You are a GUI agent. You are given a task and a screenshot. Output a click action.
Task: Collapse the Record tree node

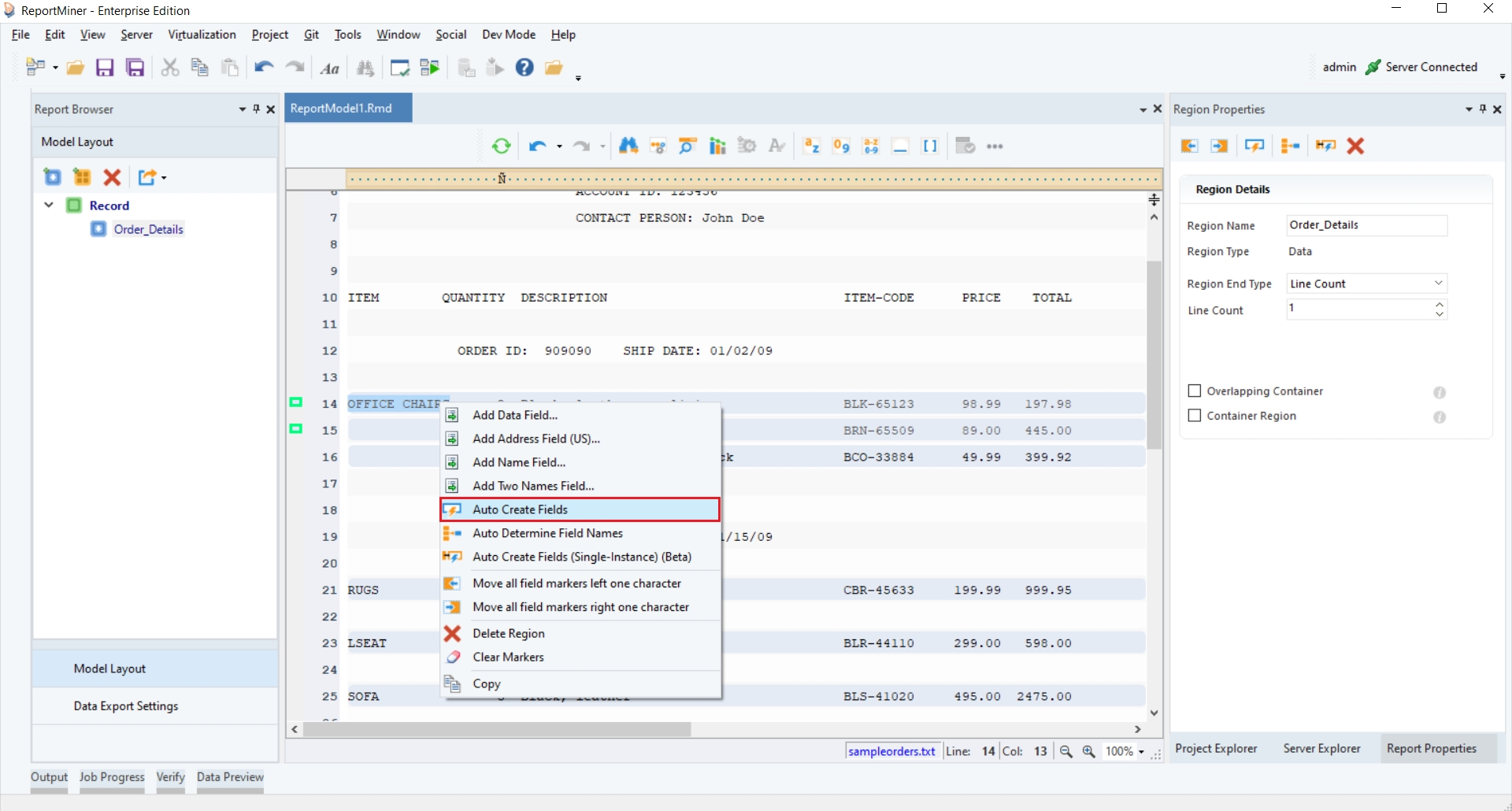tap(49, 206)
